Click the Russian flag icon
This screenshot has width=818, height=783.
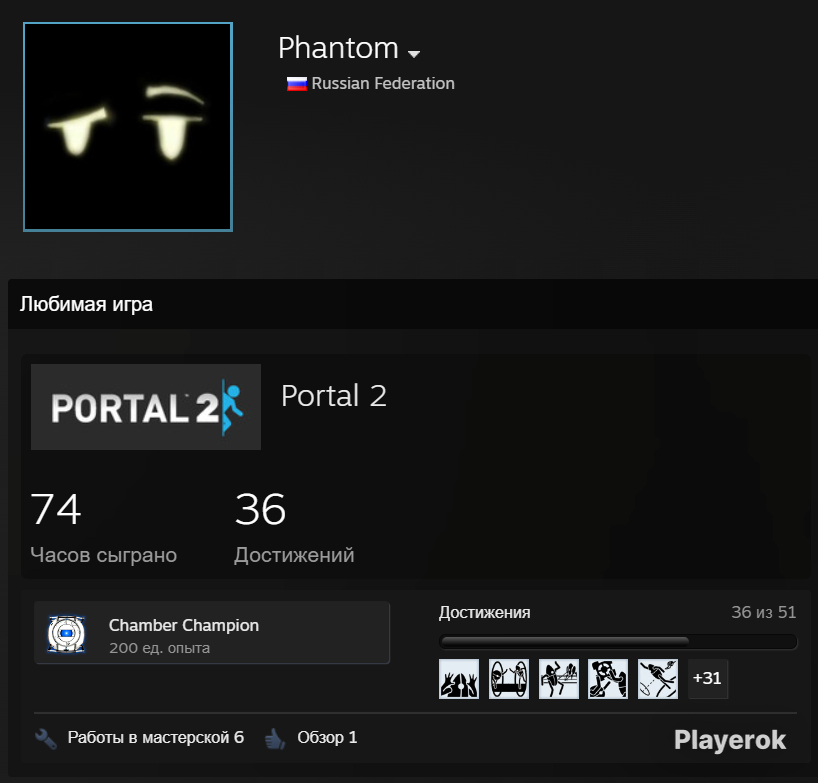coord(296,83)
